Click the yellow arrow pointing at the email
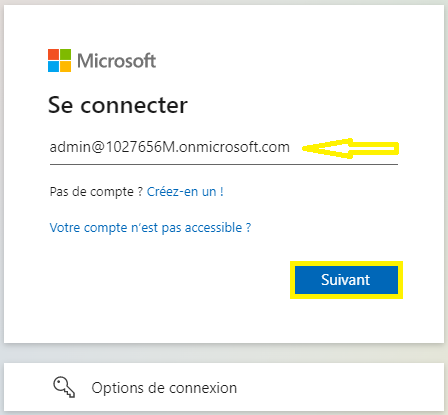Image resolution: width=448 pixels, height=415 pixels. point(350,148)
